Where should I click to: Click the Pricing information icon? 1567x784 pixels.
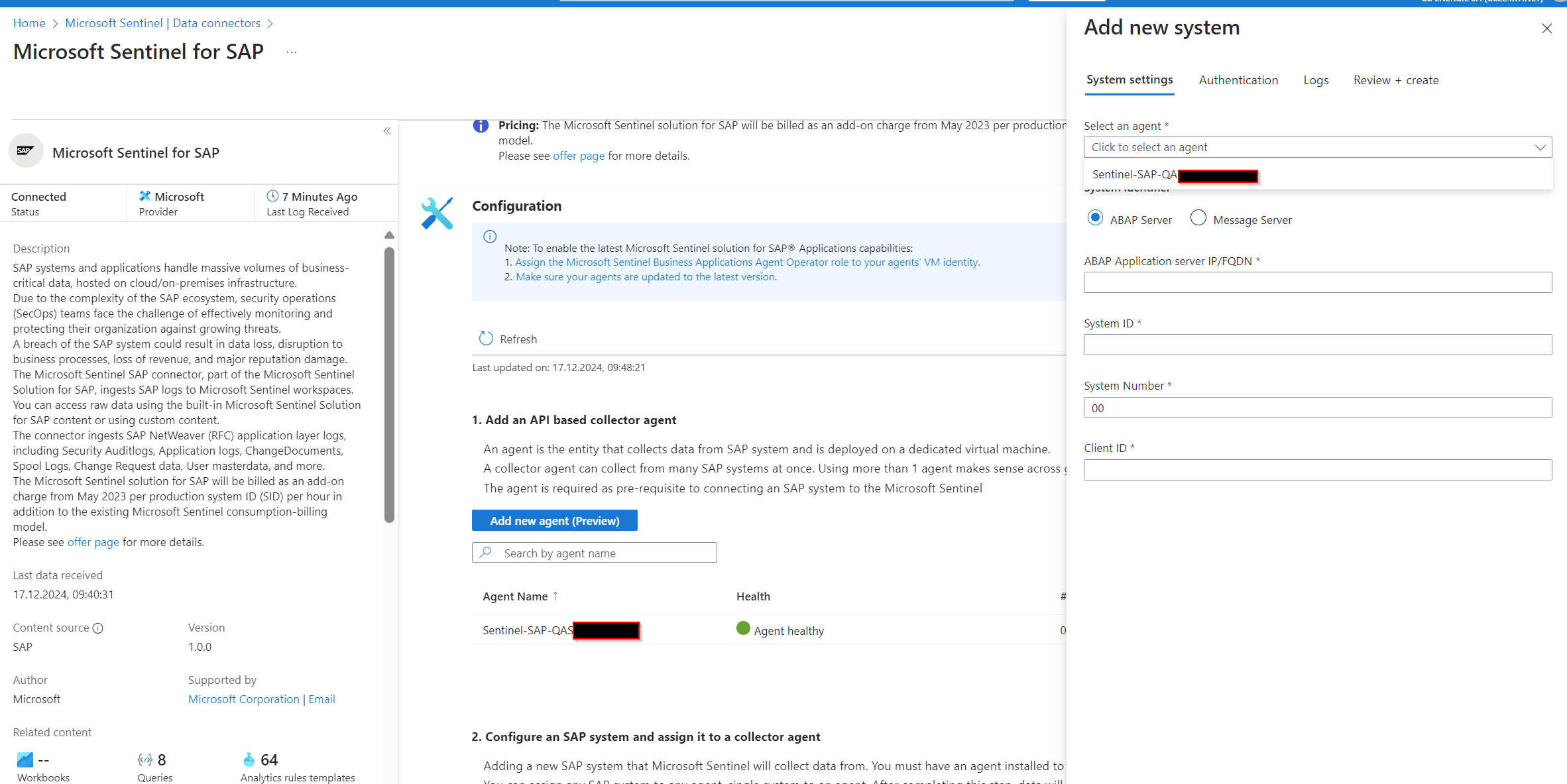click(x=481, y=126)
